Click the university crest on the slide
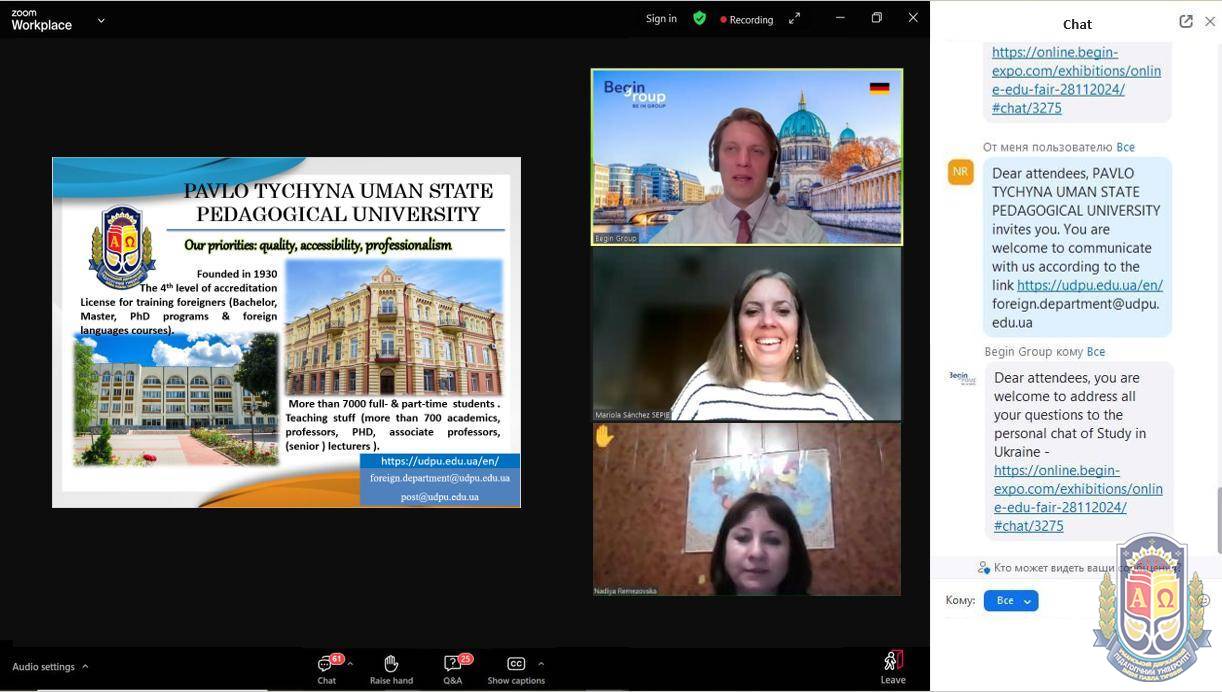 (x=122, y=247)
